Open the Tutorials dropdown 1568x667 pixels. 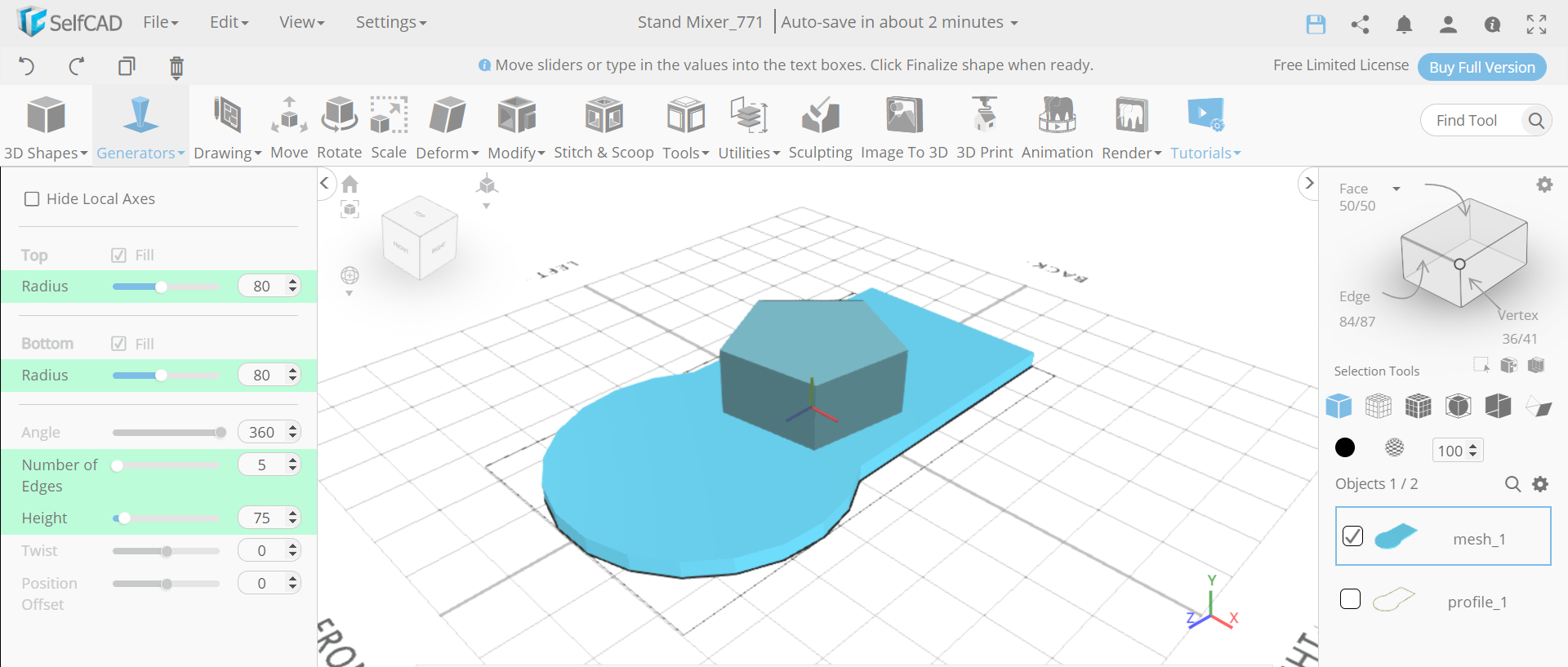(1205, 127)
